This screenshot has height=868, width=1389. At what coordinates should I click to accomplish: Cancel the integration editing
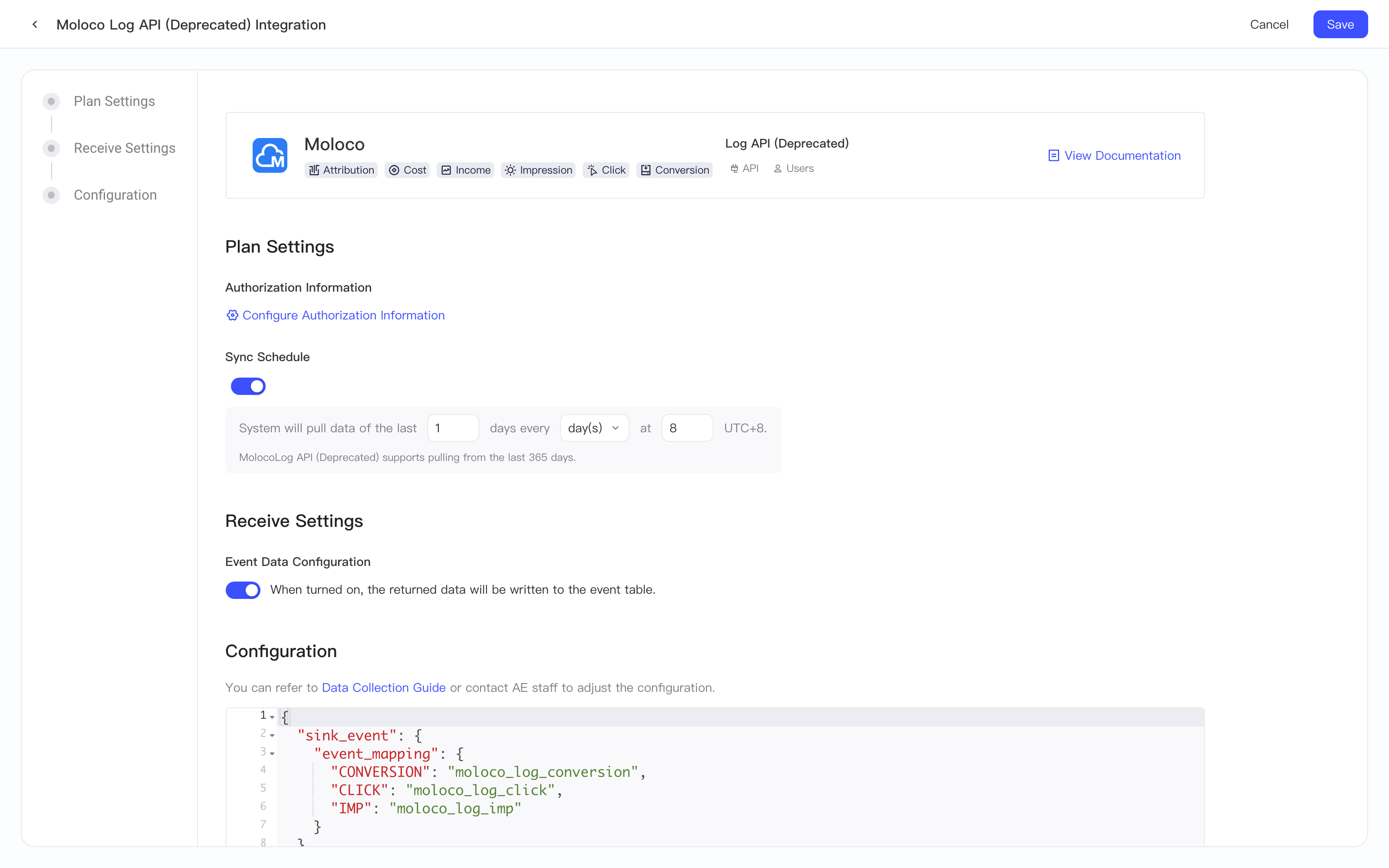pyautogui.click(x=1269, y=24)
